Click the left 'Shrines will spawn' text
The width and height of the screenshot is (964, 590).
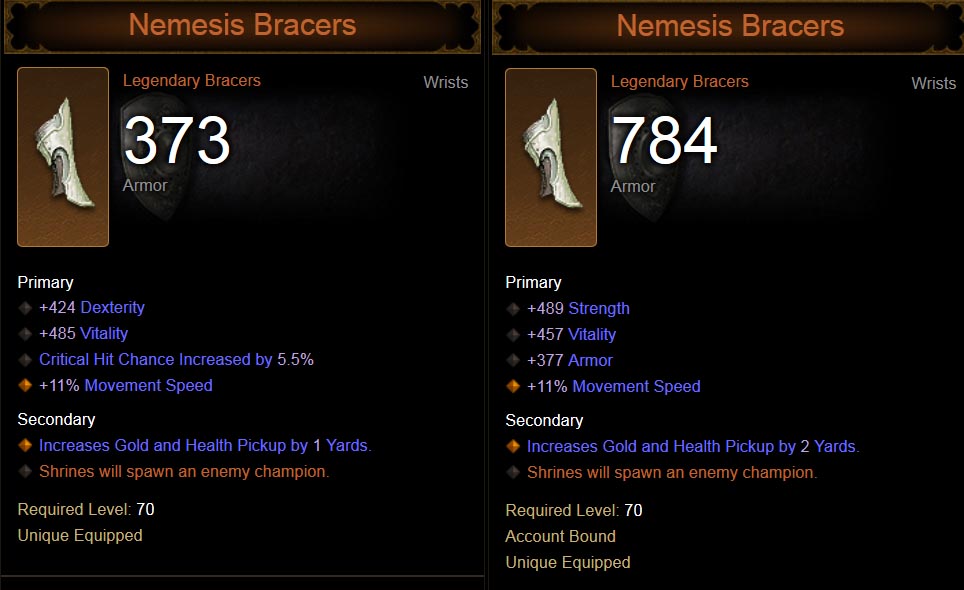coord(184,472)
